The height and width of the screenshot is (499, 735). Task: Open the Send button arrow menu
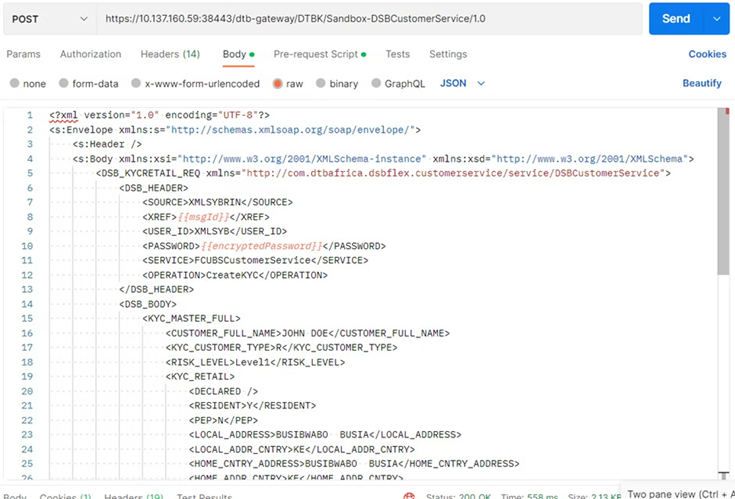click(x=715, y=19)
